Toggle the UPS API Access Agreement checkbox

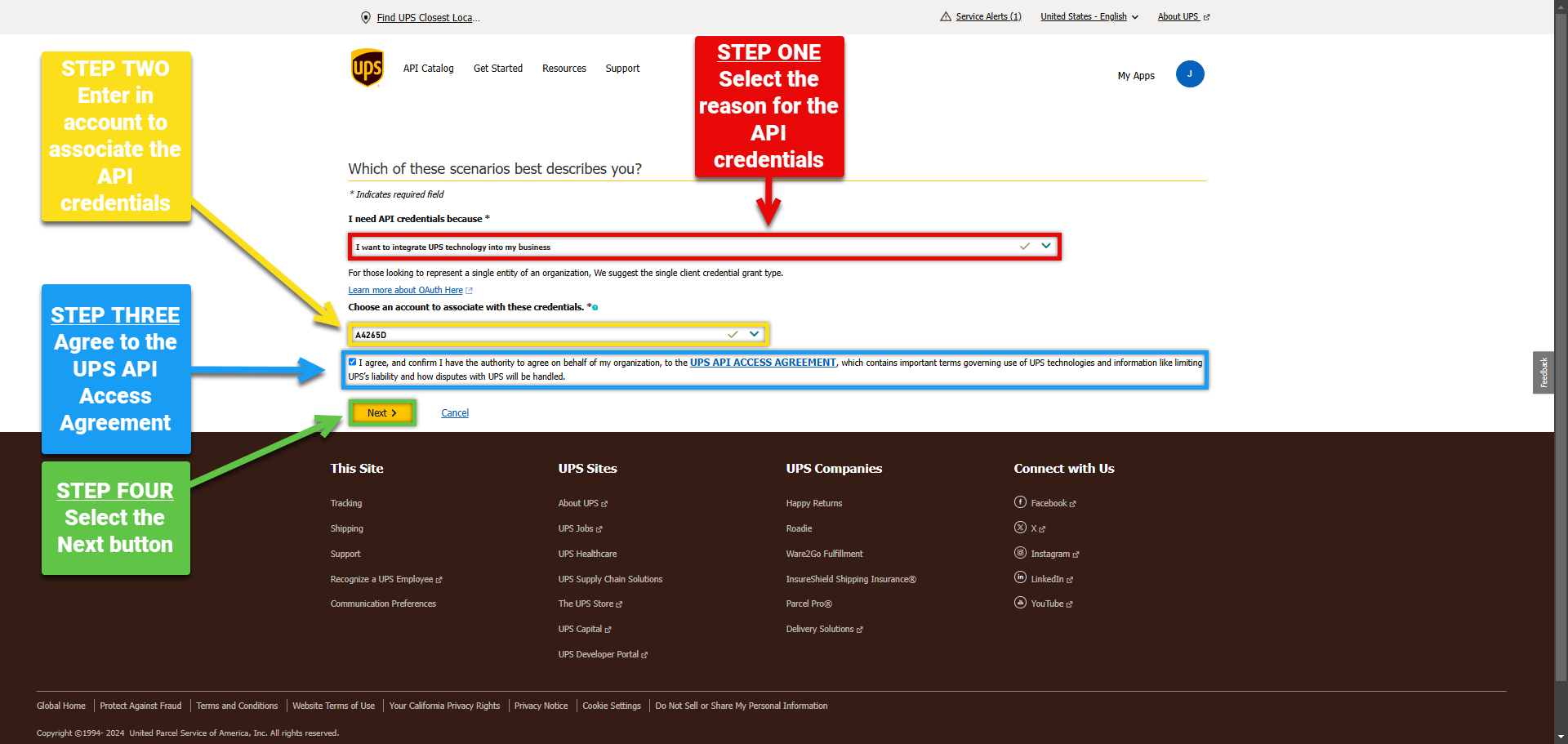pyautogui.click(x=353, y=362)
